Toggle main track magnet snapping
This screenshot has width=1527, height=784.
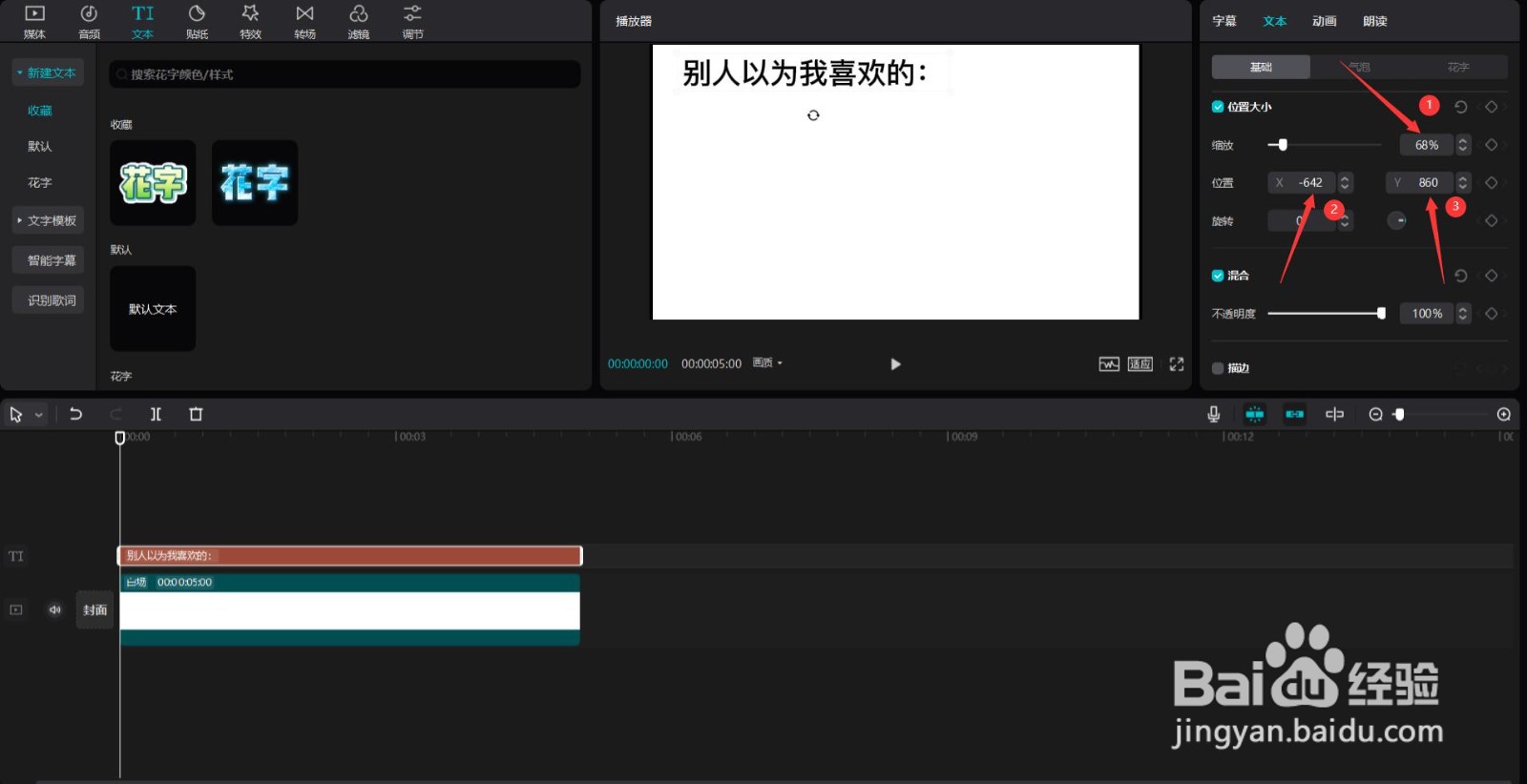(x=1254, y=414)
